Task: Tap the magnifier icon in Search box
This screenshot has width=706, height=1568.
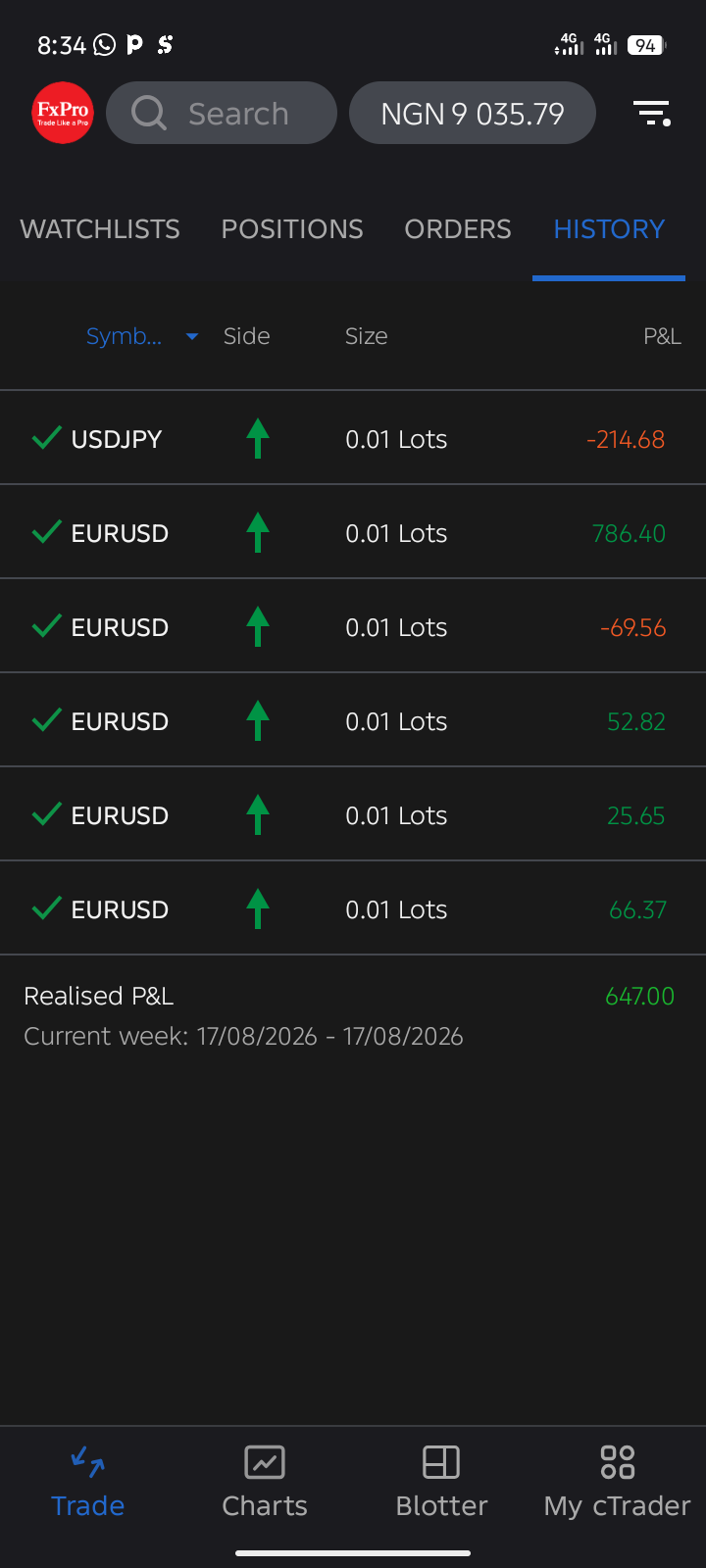Action: 149,113
